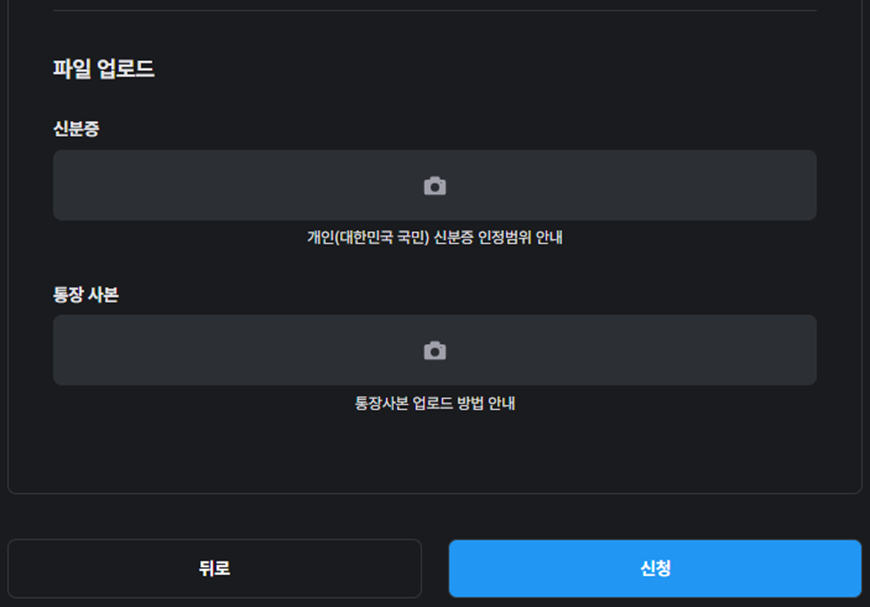The image size is (870, 607).
Task: Click the 파일 업로드 title text
Action: tap(103, 69)
